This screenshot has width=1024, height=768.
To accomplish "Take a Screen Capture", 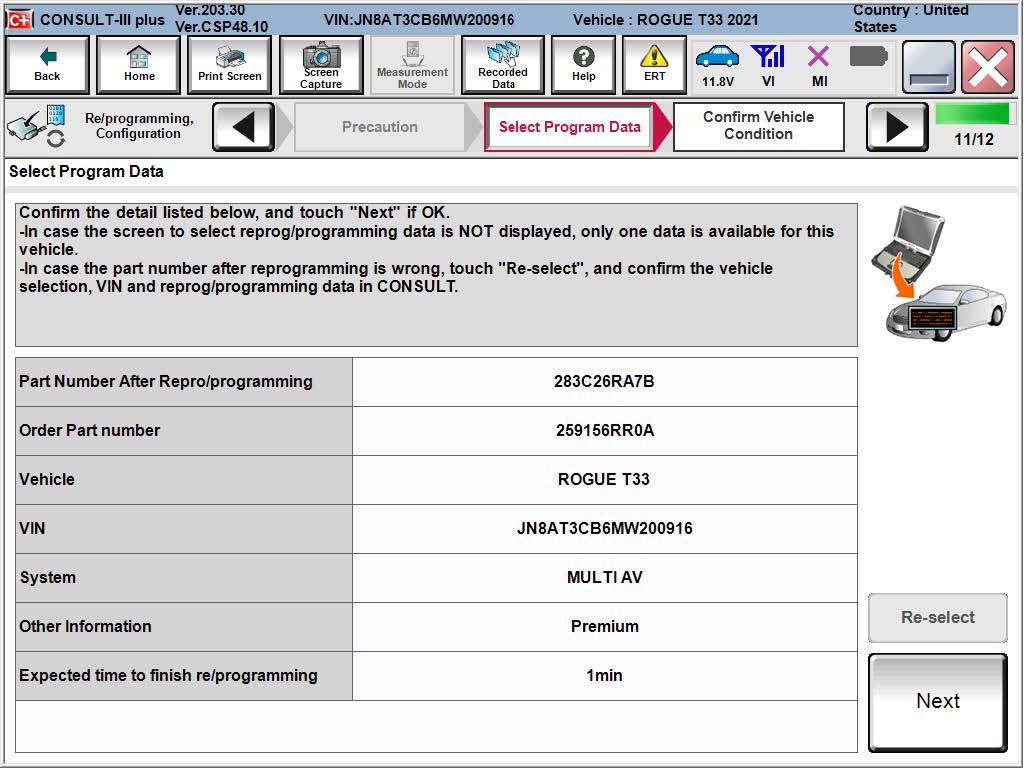I will tap(321, 65).
